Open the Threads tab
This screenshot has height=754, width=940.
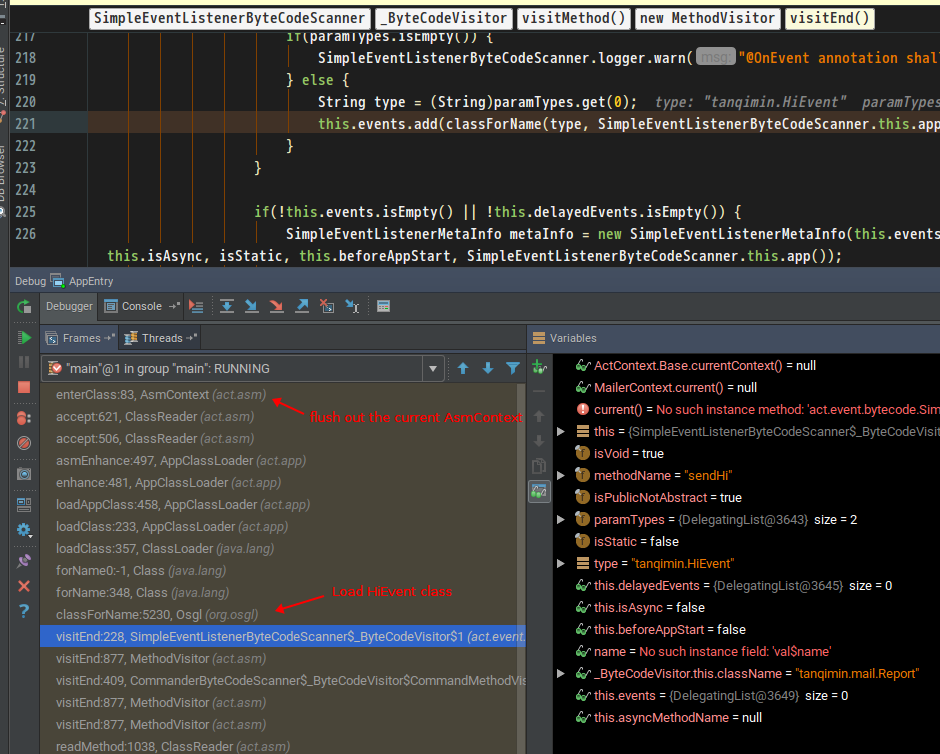(160, 338)
